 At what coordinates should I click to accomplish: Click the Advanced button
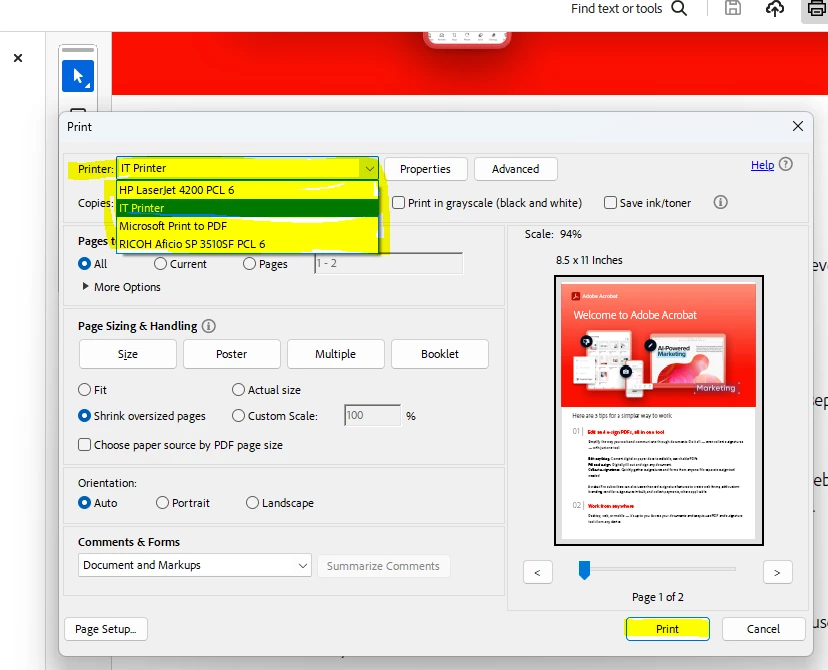[x=515, y=169]
